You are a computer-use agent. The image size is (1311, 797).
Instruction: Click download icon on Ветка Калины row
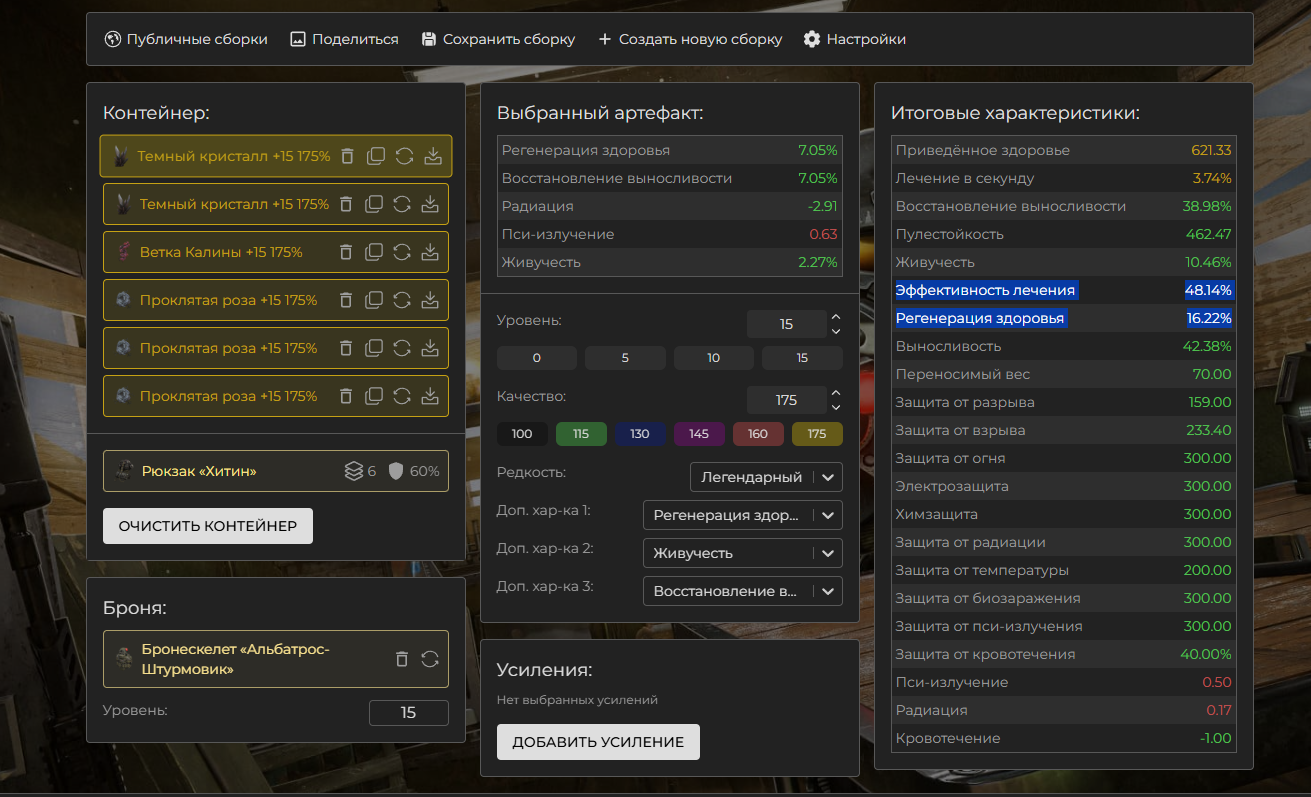[430, 252]
